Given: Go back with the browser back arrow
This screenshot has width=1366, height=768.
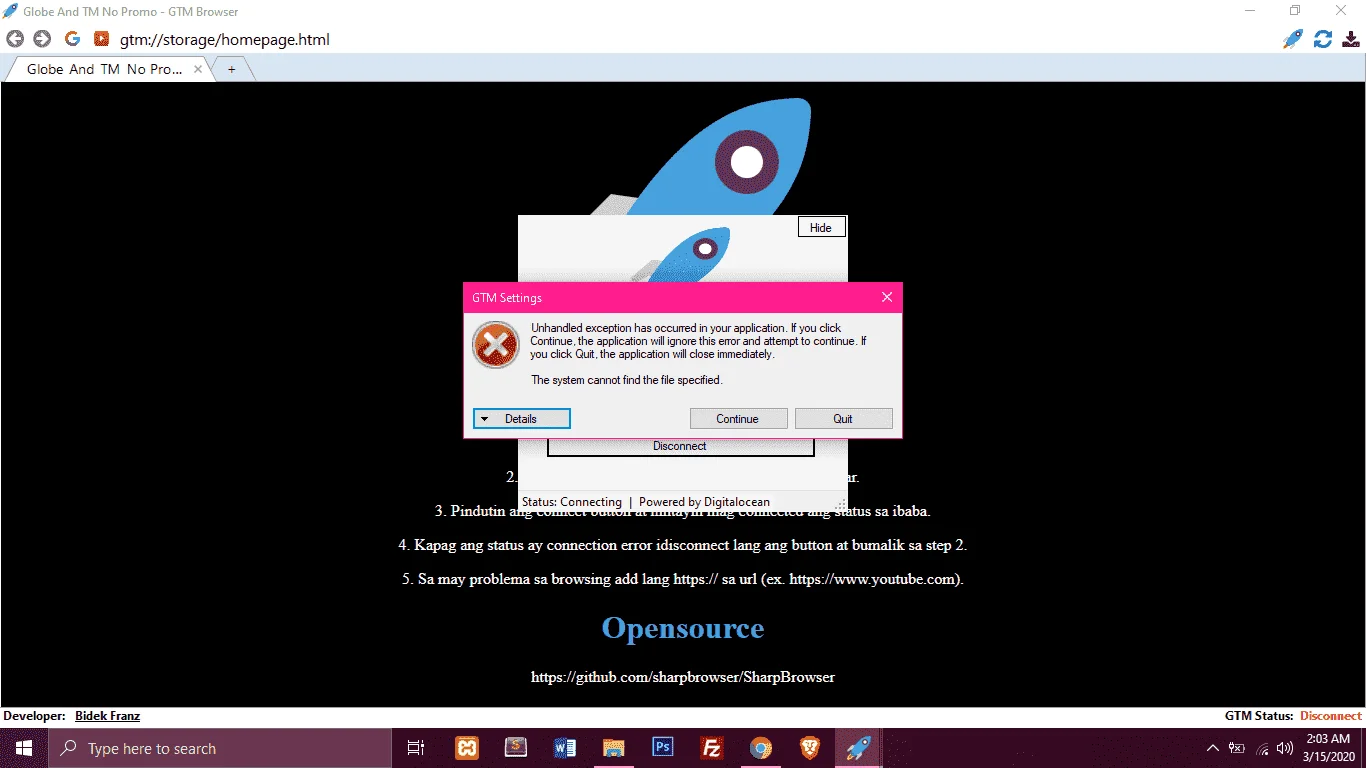Looking at the screenshot, I should point(15,39).
